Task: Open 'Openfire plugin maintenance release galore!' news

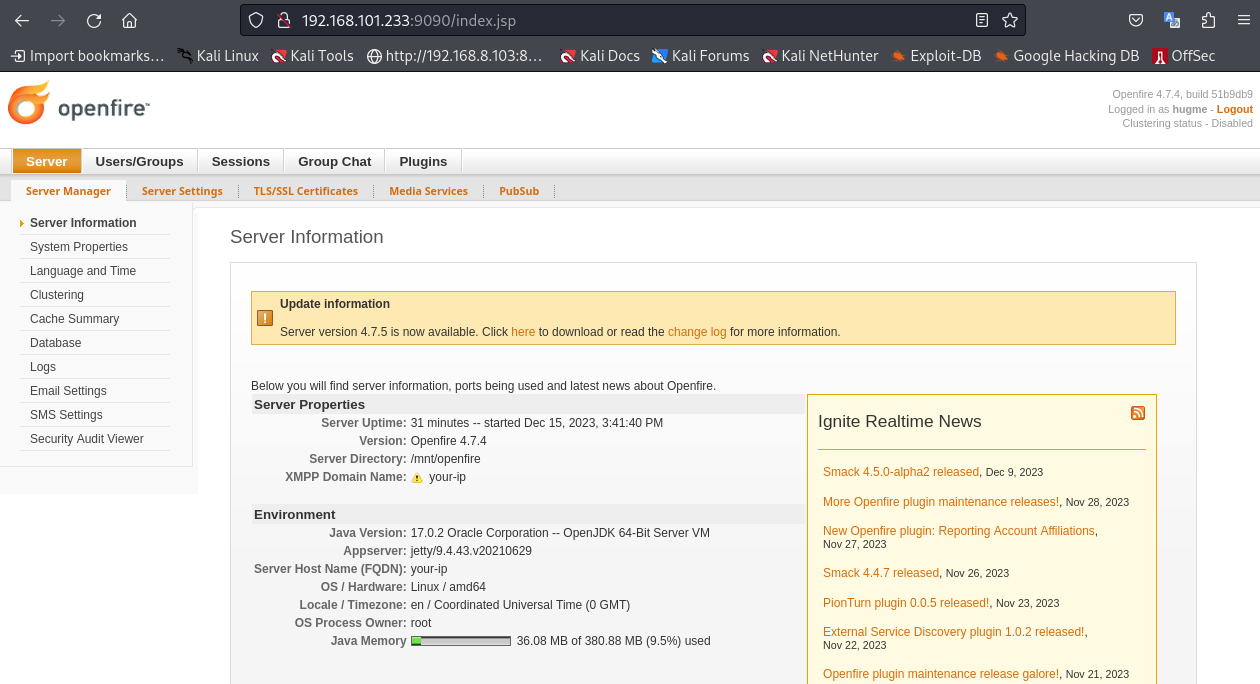Action: point(941,674)
